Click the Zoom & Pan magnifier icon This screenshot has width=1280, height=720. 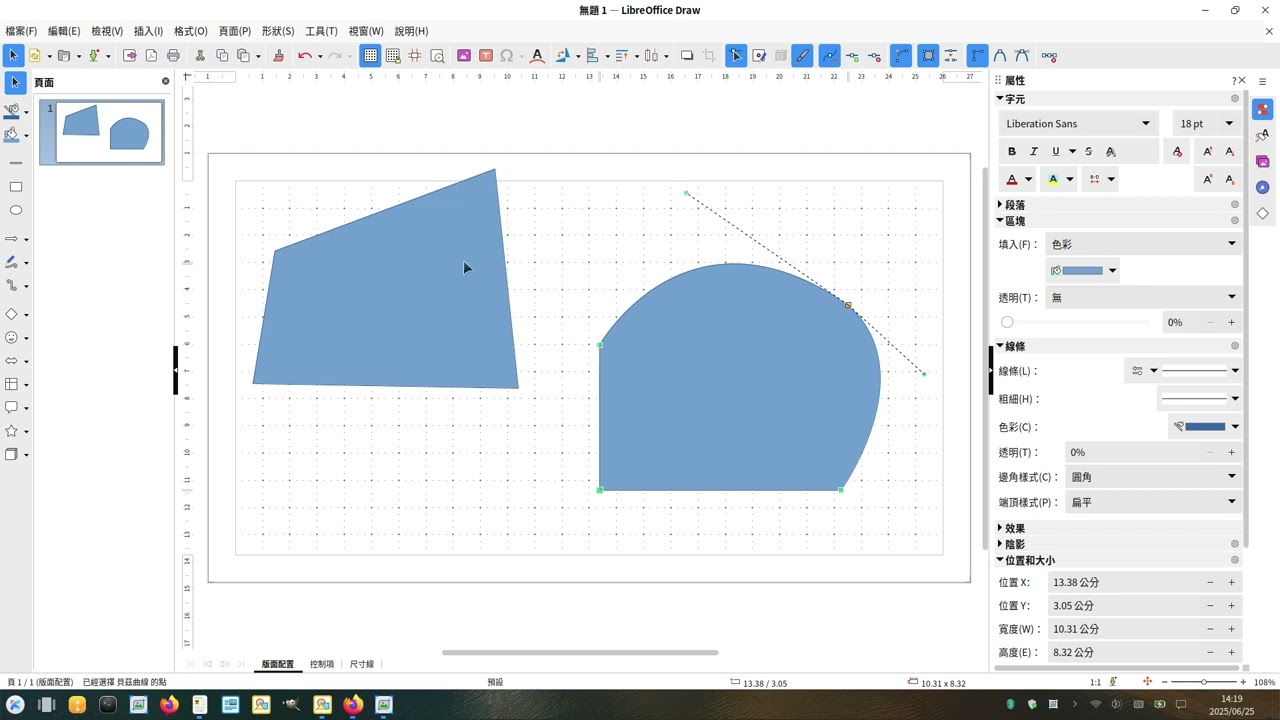(437, 56)
